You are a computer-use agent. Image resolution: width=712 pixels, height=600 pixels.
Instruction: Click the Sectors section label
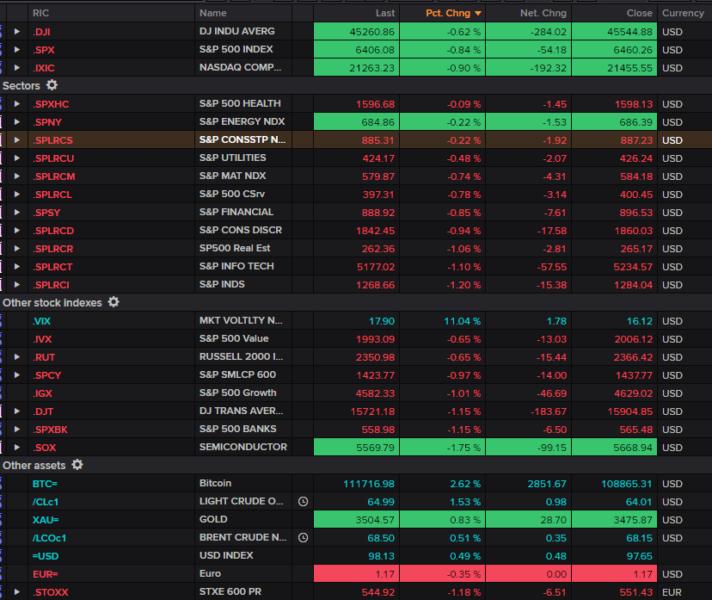[x=21, y=85]
